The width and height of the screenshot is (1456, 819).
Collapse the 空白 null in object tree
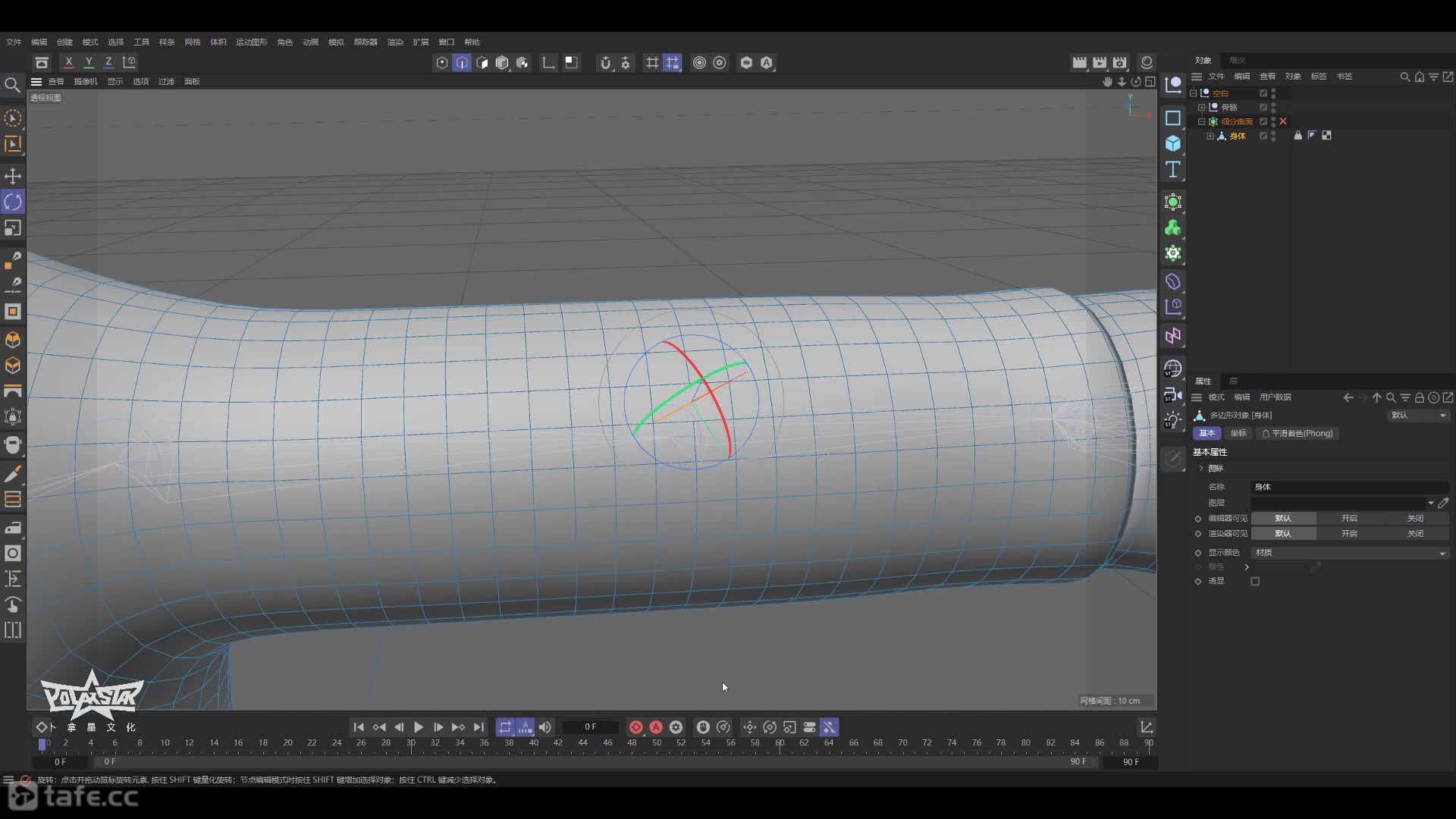[x=1194, y=93]
